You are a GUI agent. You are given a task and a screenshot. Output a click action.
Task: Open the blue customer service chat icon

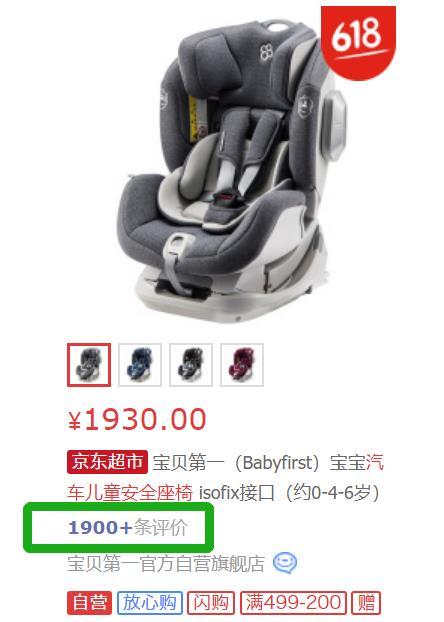285,563
